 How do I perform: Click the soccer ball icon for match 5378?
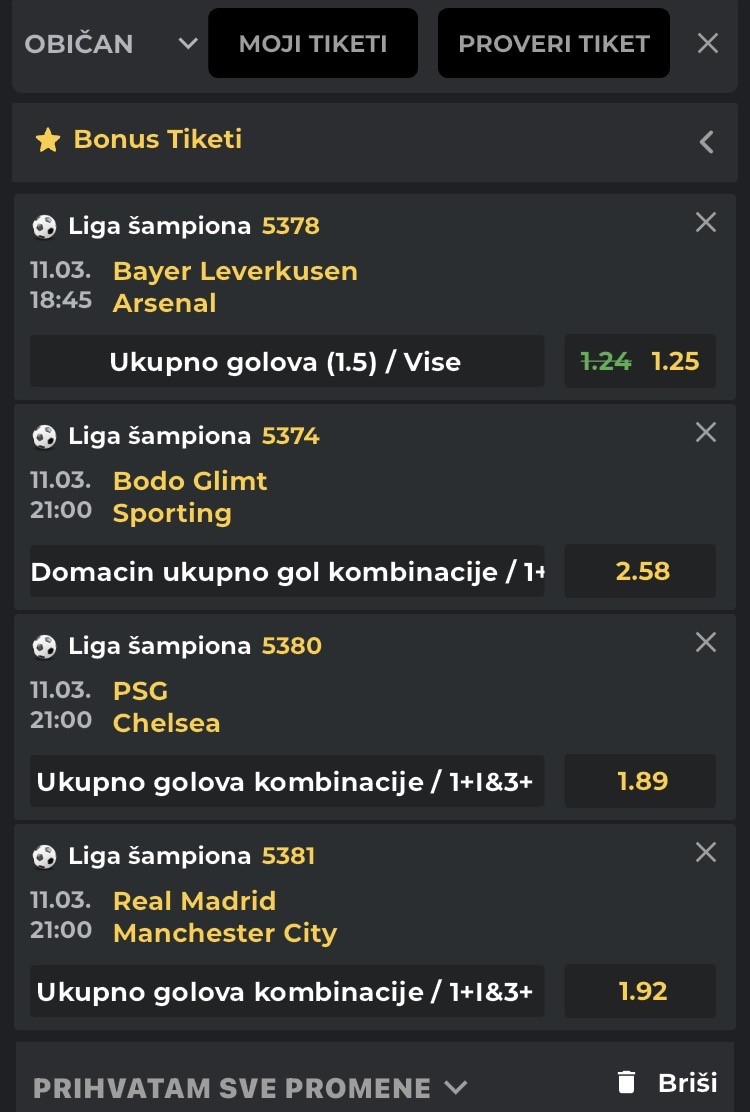pyautogui.click(x=44, y=226)
